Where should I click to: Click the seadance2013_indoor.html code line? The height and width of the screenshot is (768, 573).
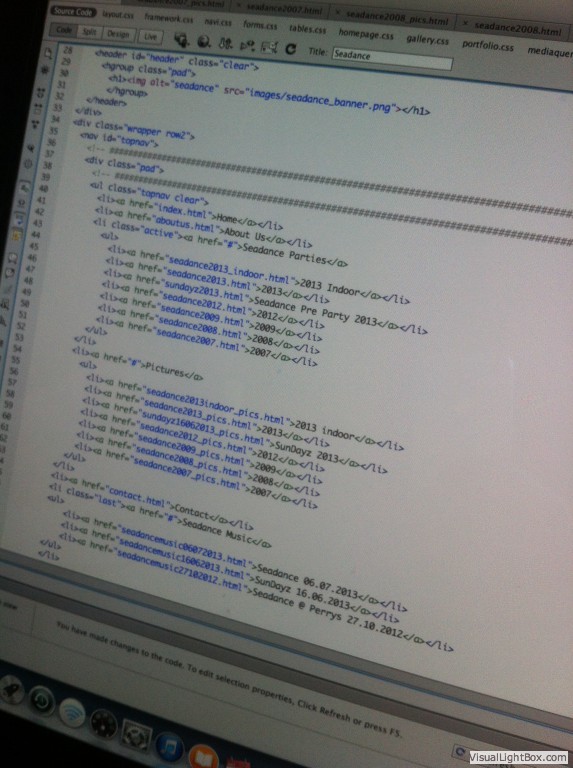(258, 274)
